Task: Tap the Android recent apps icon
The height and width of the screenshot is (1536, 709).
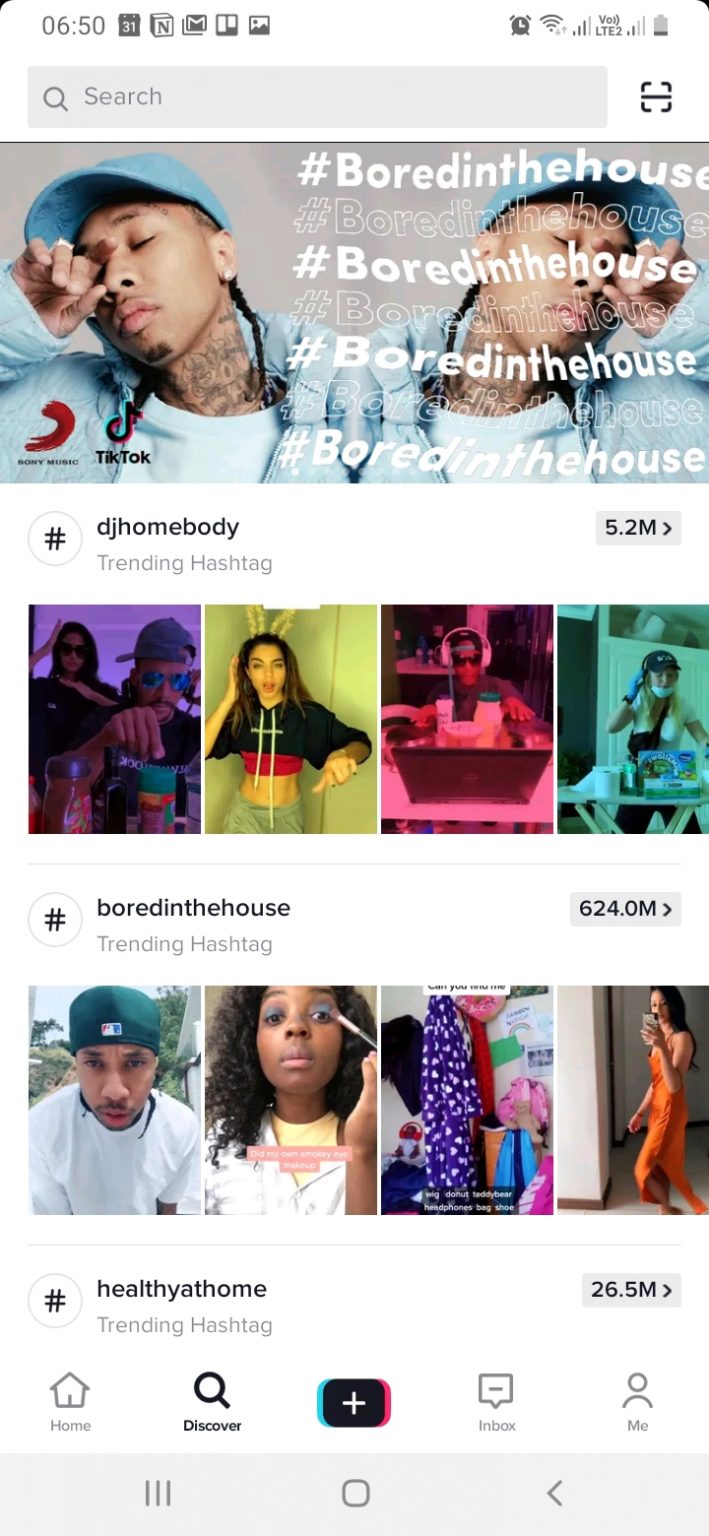Action: pyautogui.click(x=158, y=1493)
